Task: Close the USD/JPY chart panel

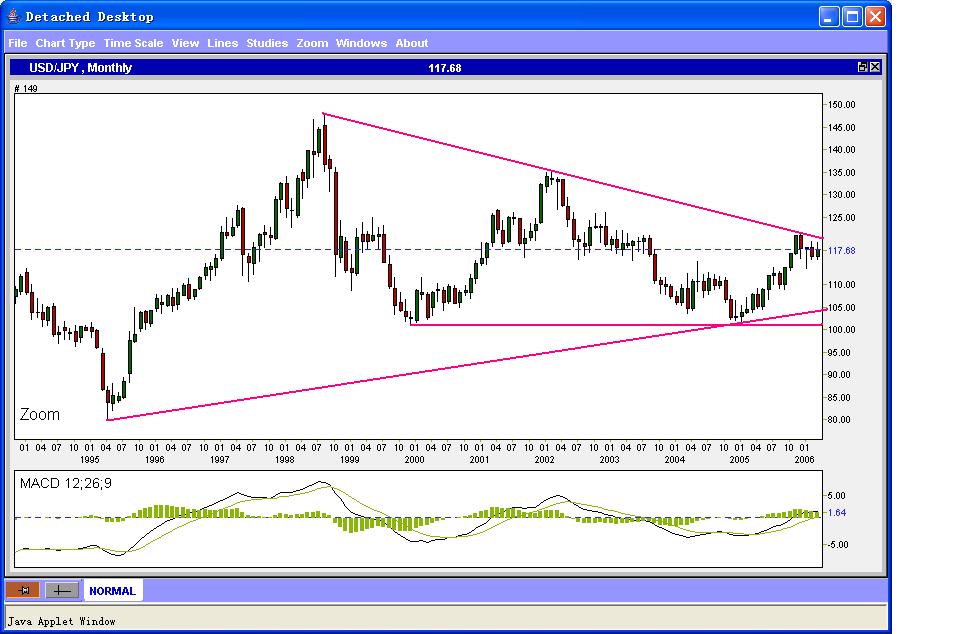Action: (x=876, y=67)
